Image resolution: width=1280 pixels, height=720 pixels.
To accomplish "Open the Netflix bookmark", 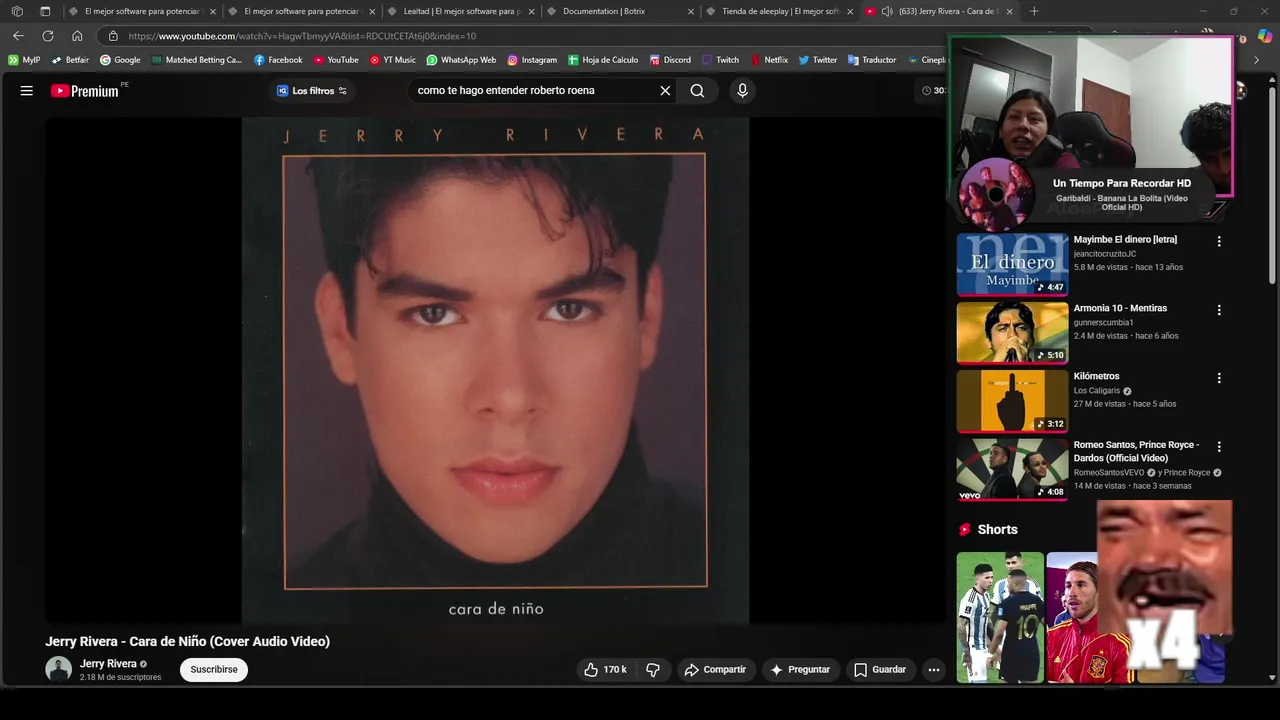I will tap(769, 60).
